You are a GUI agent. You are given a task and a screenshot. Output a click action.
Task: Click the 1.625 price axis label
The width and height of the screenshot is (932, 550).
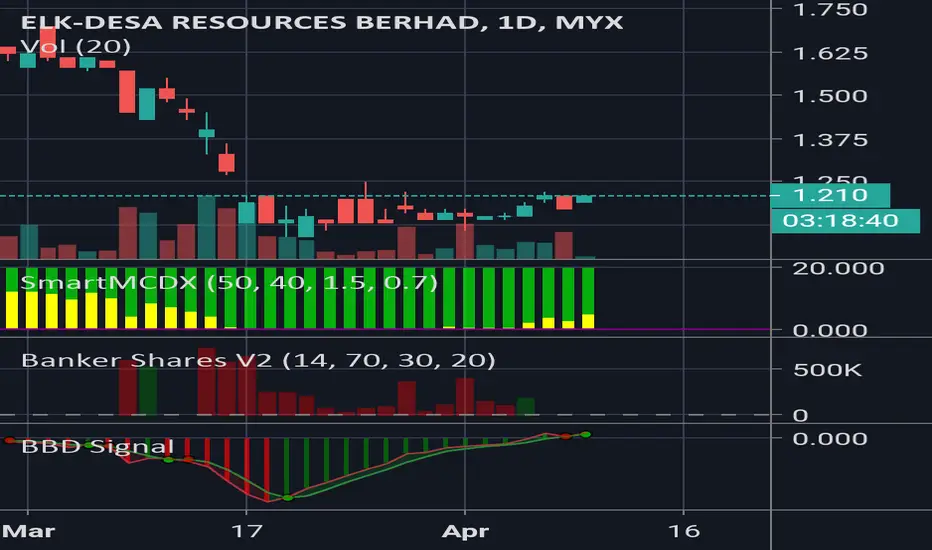point(830,54)
